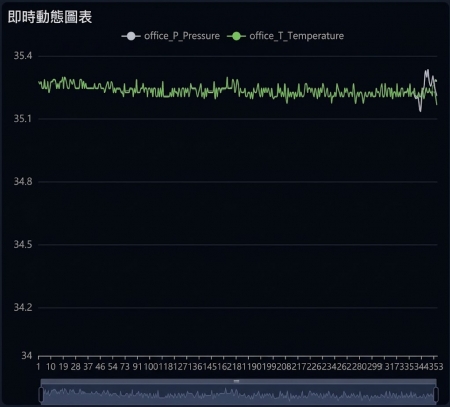The image size is (450, 407).
Task: Click the x-axis label 10
Action: (x=51, y=367)
